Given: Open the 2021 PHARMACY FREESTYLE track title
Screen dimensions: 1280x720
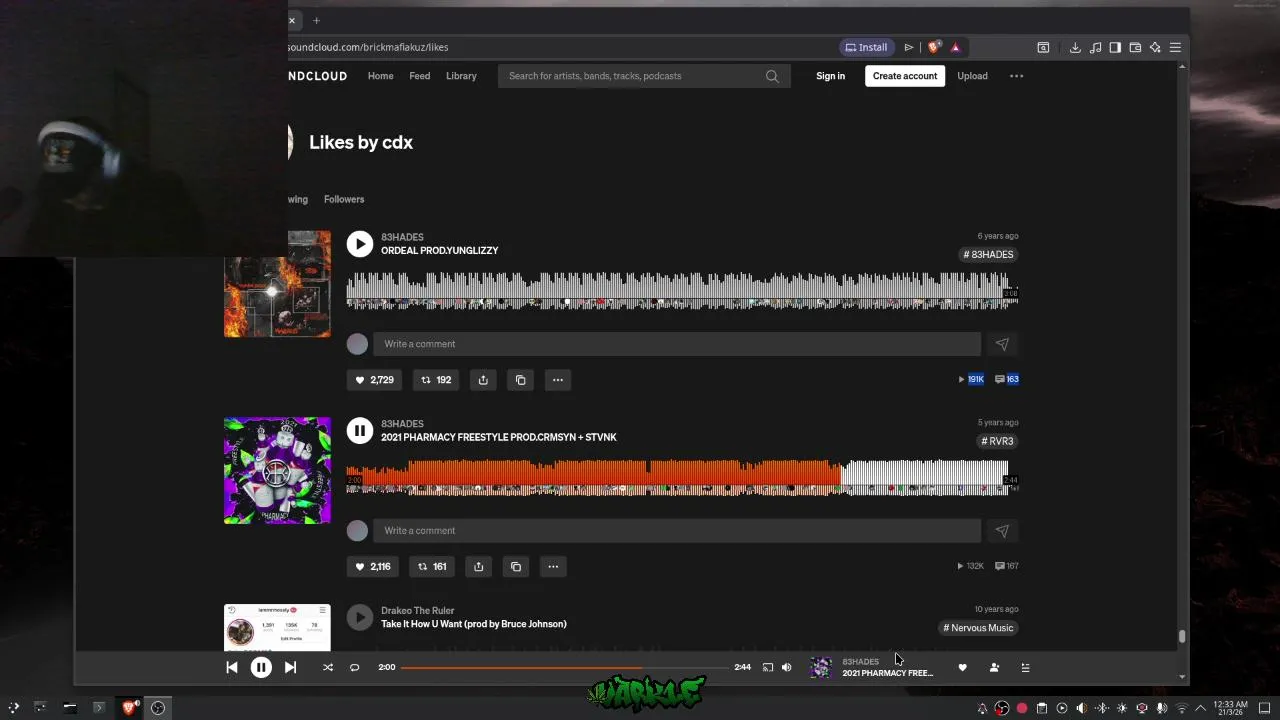Looking at the screenshot, I should (499, 437).
